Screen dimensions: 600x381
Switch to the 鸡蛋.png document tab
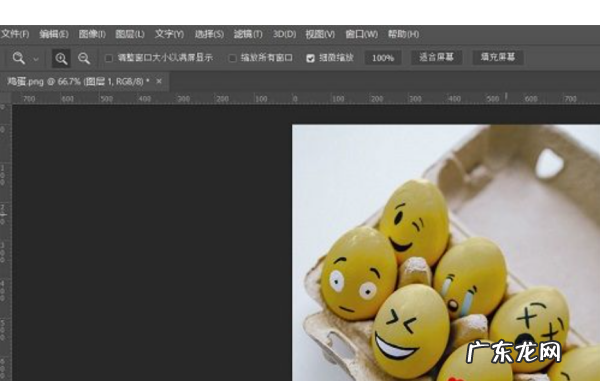tap(78, 81)
